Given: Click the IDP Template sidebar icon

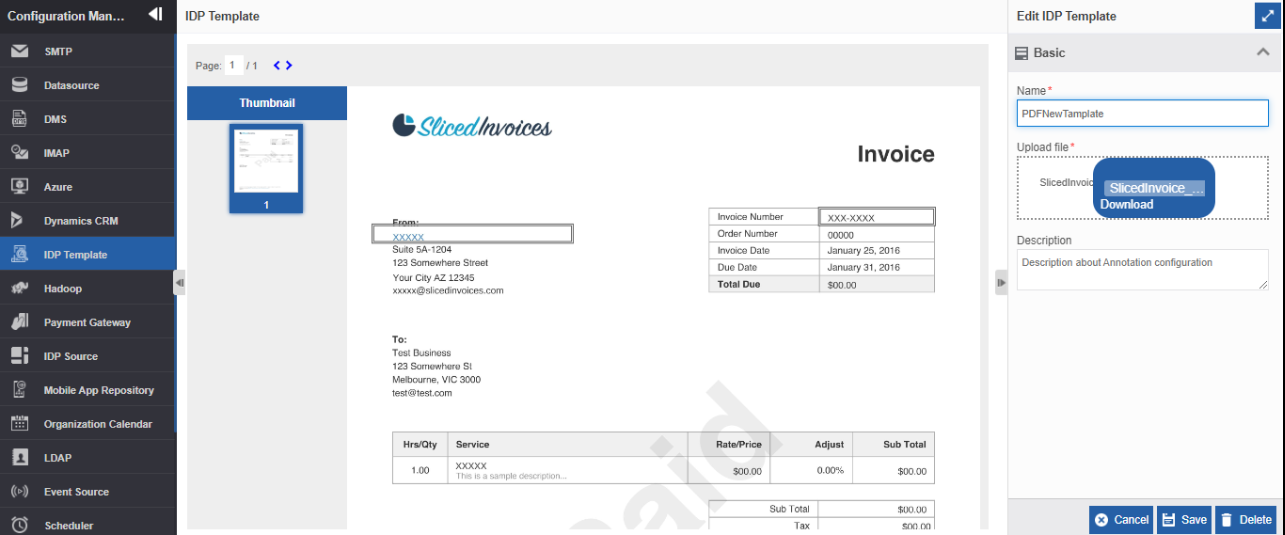Looking at the screenshot, I should (19, 255).
